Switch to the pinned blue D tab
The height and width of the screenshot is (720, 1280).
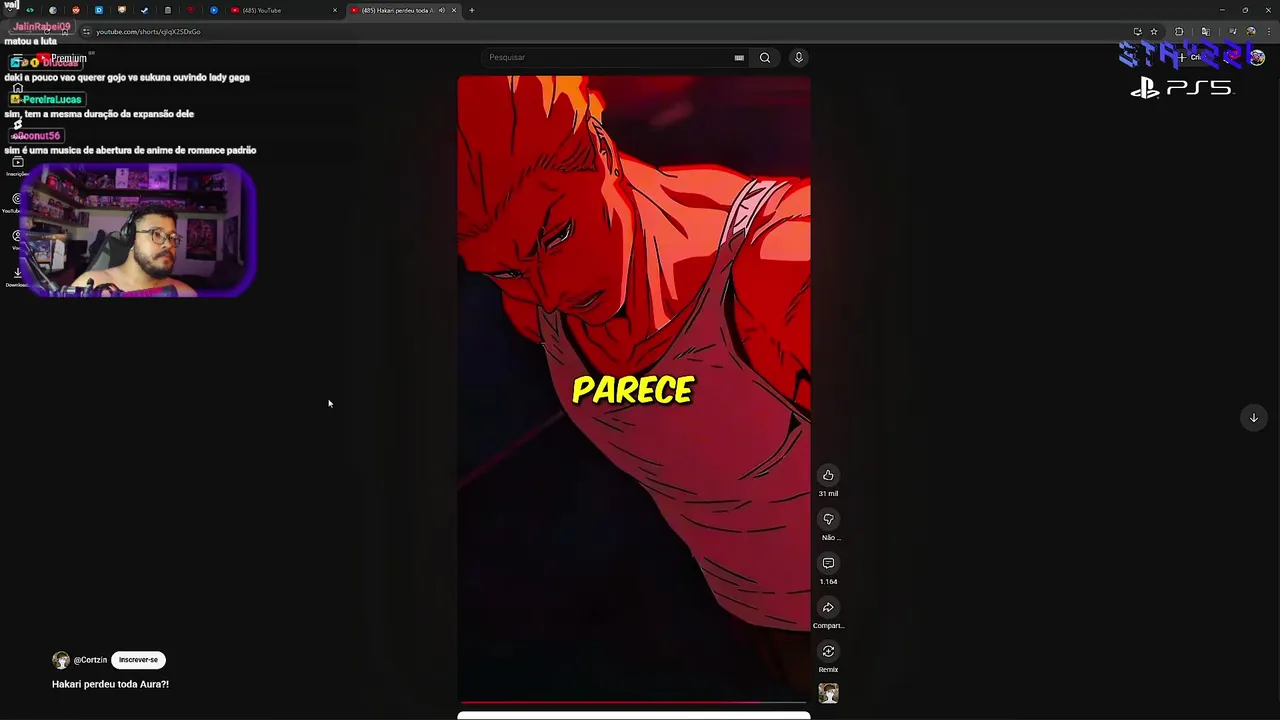click(99, 10)
